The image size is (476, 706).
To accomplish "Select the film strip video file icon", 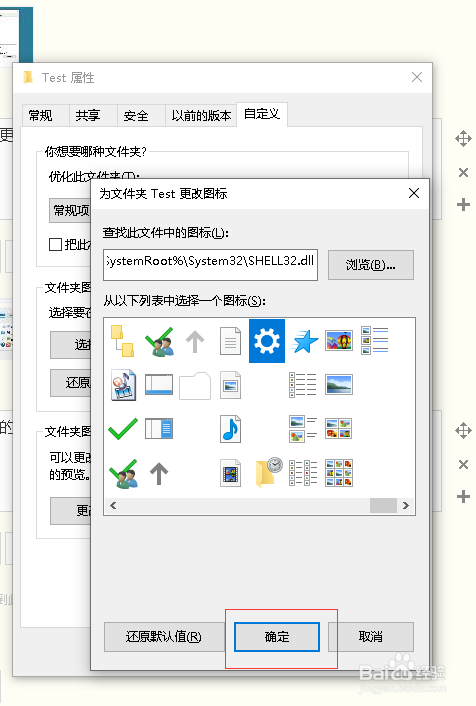I will pos(230,473).
